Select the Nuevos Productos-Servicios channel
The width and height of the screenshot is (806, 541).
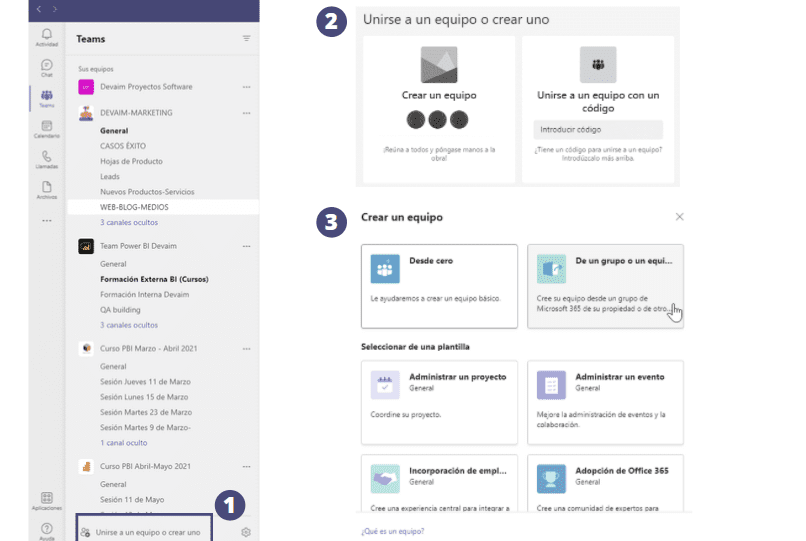tap(147, 192)
